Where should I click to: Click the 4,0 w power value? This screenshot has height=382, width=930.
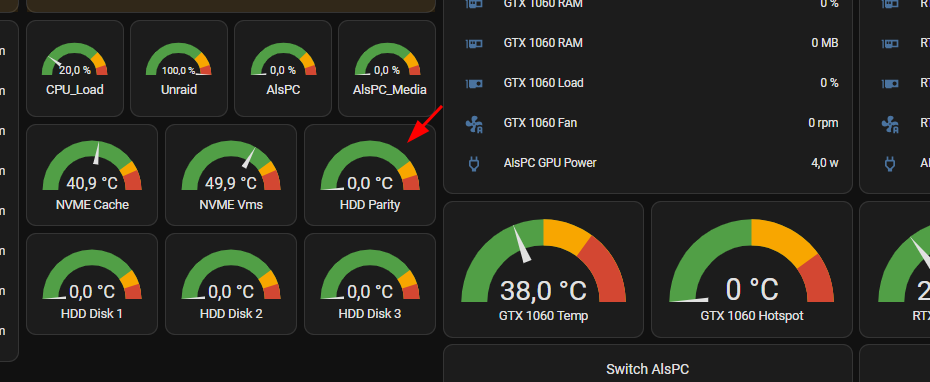coord(824,163)
